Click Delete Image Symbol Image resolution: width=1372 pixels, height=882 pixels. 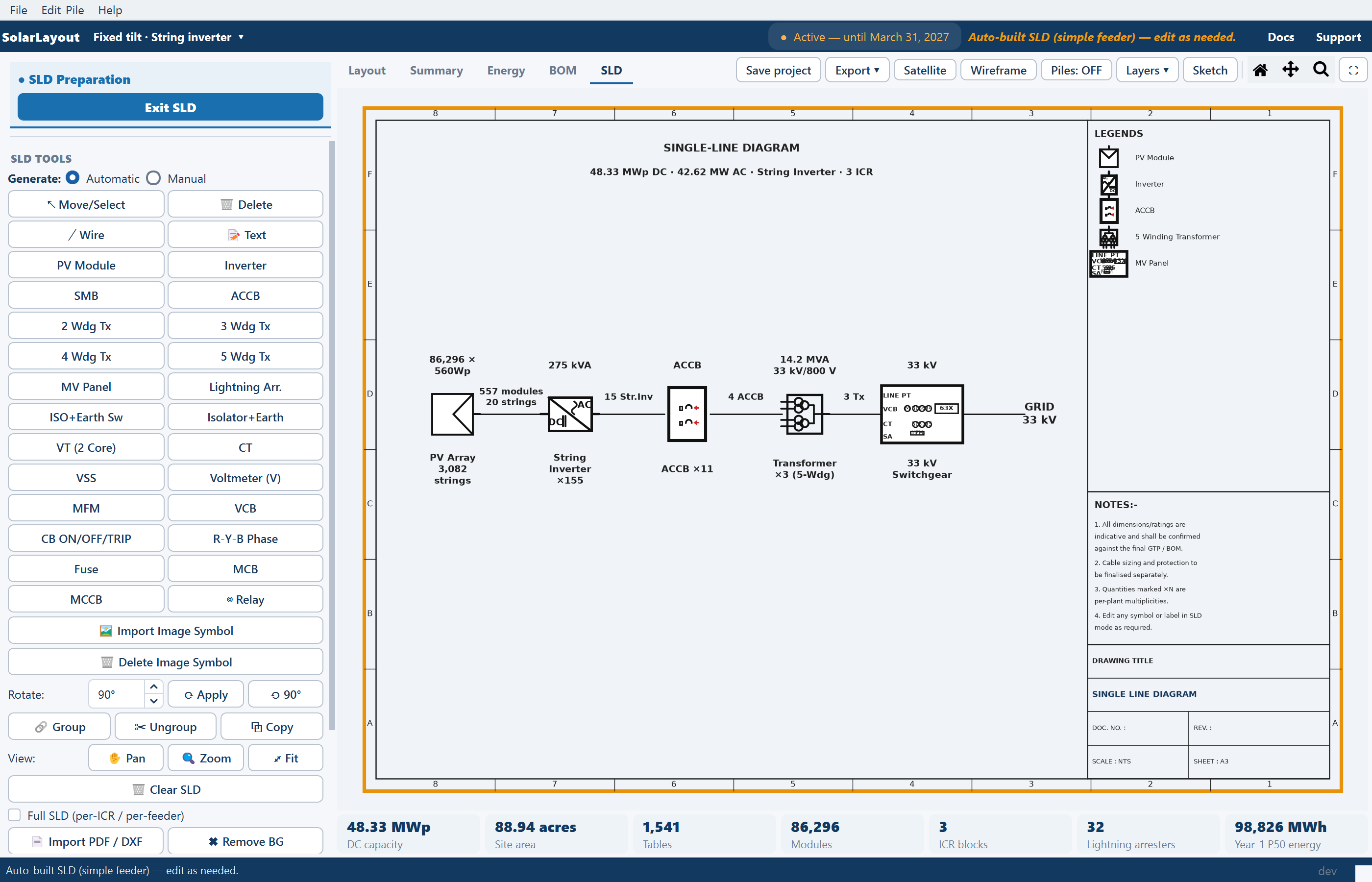[166, 662]
